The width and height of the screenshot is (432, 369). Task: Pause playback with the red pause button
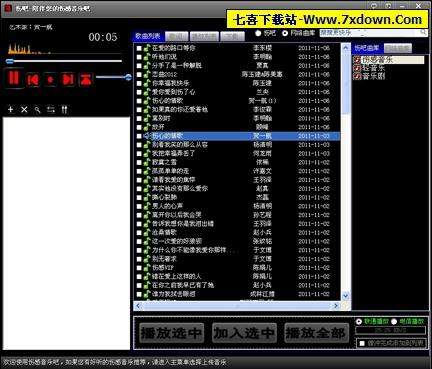(13, 78)
